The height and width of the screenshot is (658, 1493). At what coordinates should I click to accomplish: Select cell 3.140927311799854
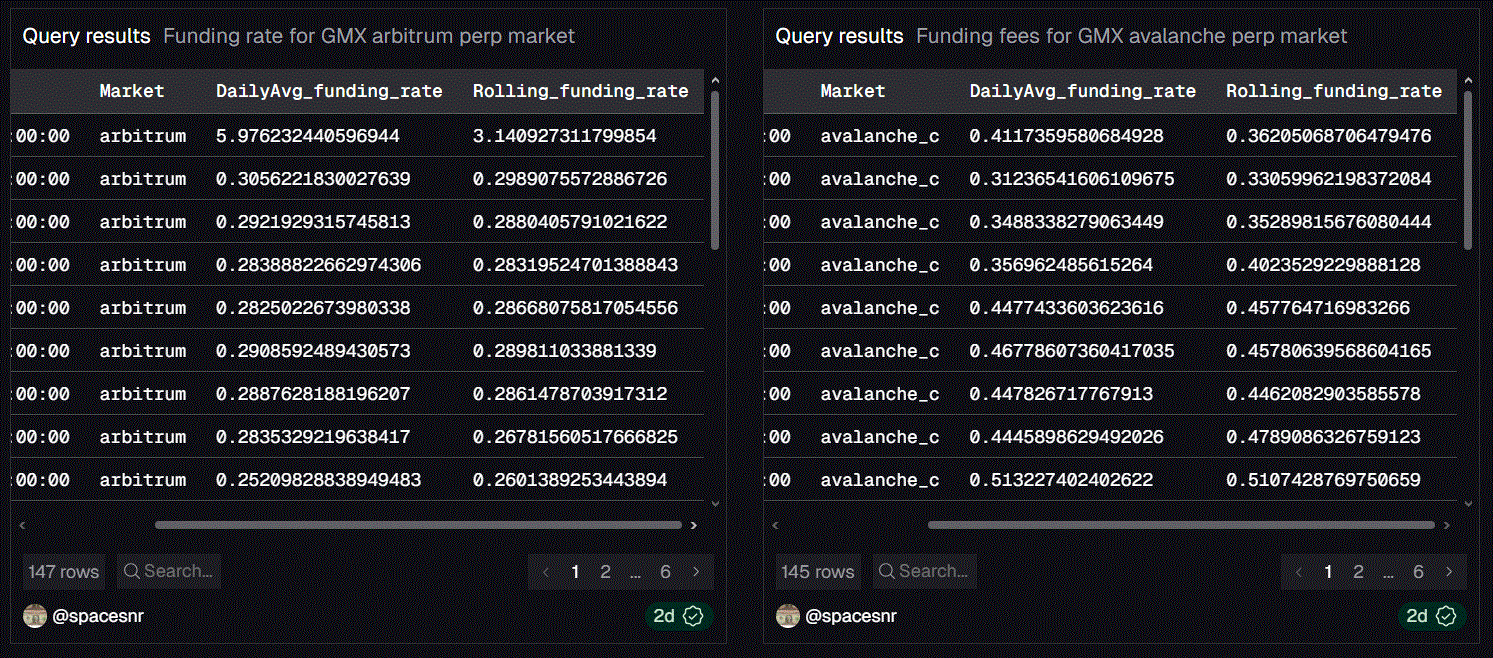pos(565,136)
